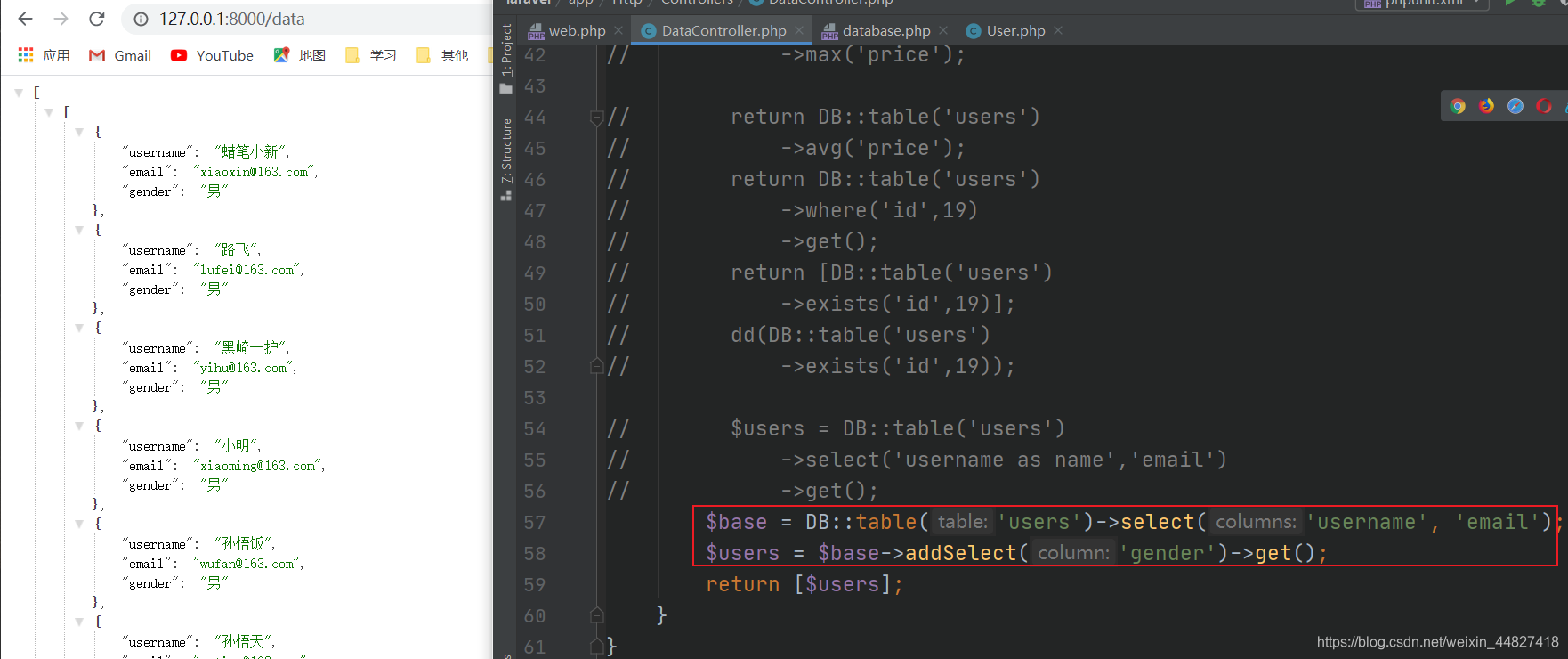Place cursor on $base variable at line 57
This screenshot has height=659, width=1568.
pyautogui.click(x=736, y=523)
